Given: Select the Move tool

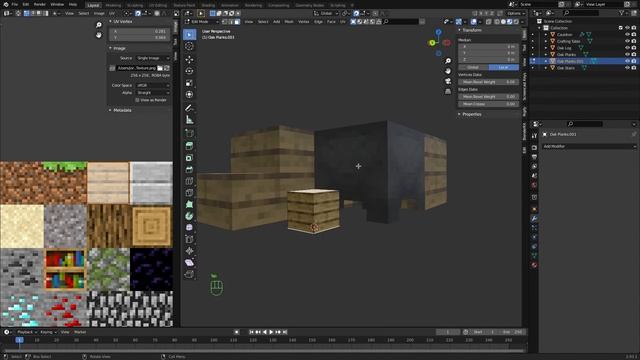Looking at the screenshot, I should 189,59.
